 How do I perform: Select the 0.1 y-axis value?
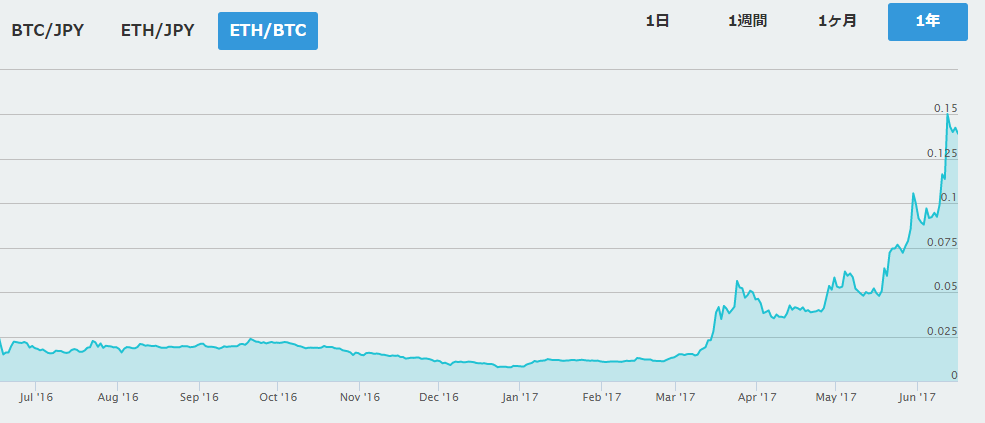coord(949,197)
